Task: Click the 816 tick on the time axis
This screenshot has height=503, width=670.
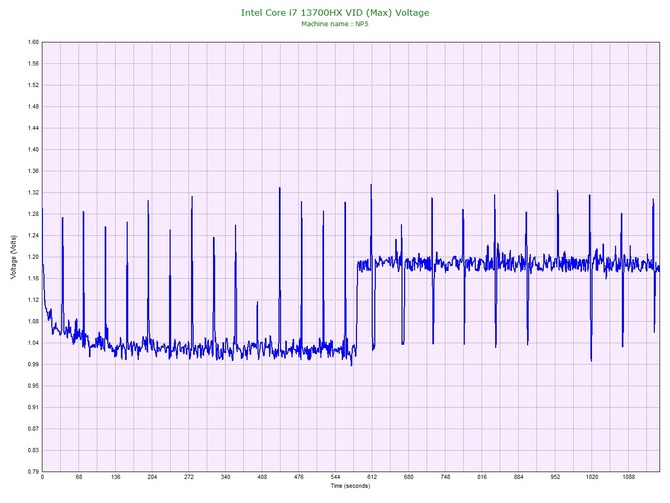Action: point(482,477)
